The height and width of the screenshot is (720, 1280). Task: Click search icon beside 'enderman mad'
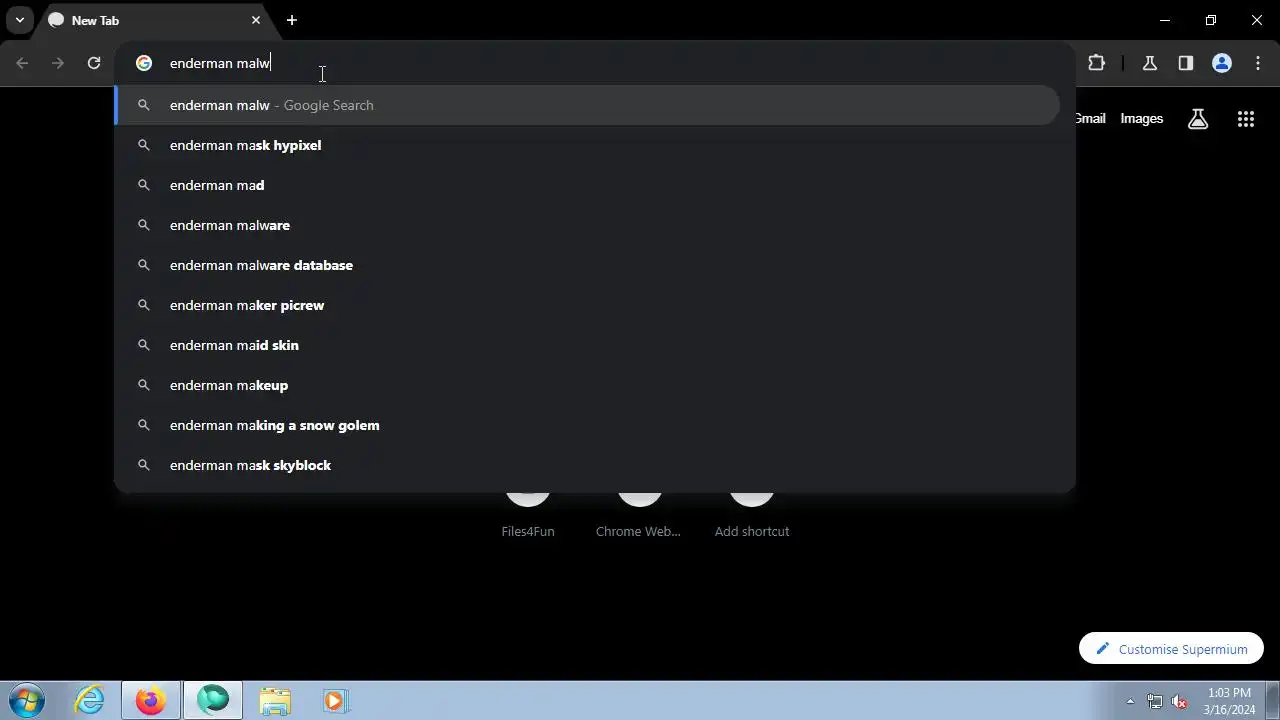[144, 185]
